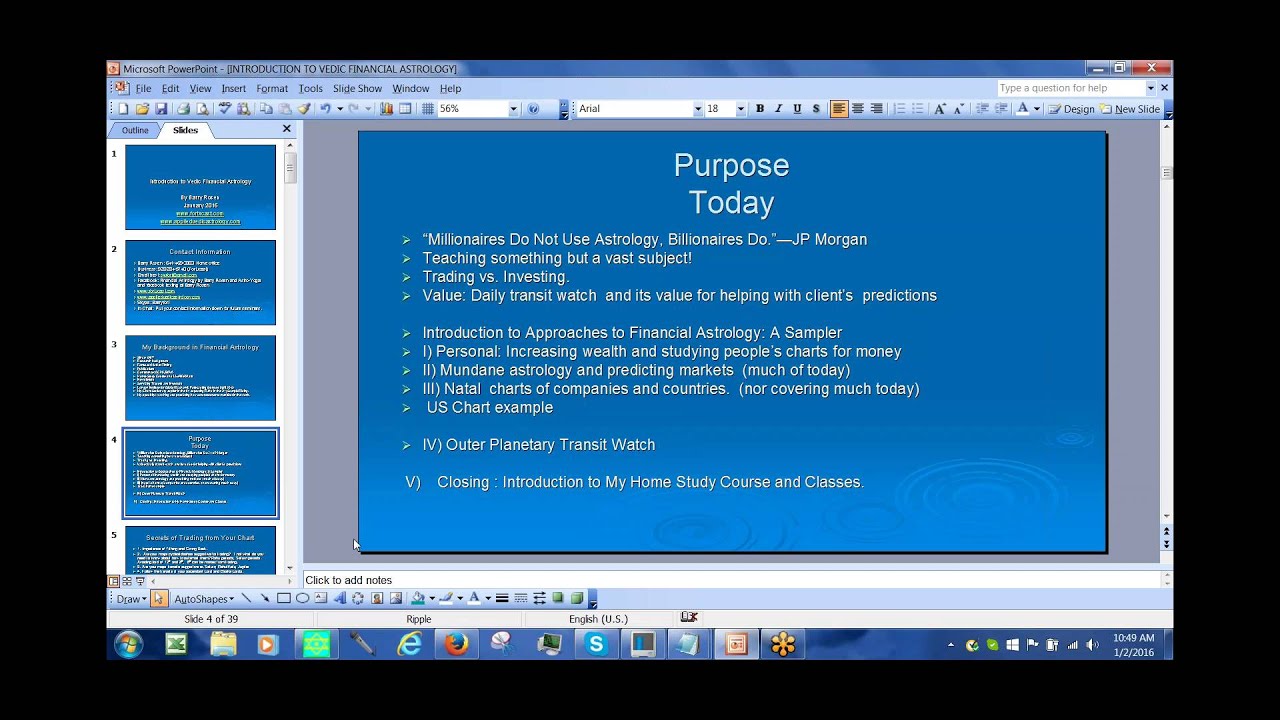The width and height of the screenshot is (1280, 720).
Task: Click the Print icon in toolbar
Action: (183, 109)
